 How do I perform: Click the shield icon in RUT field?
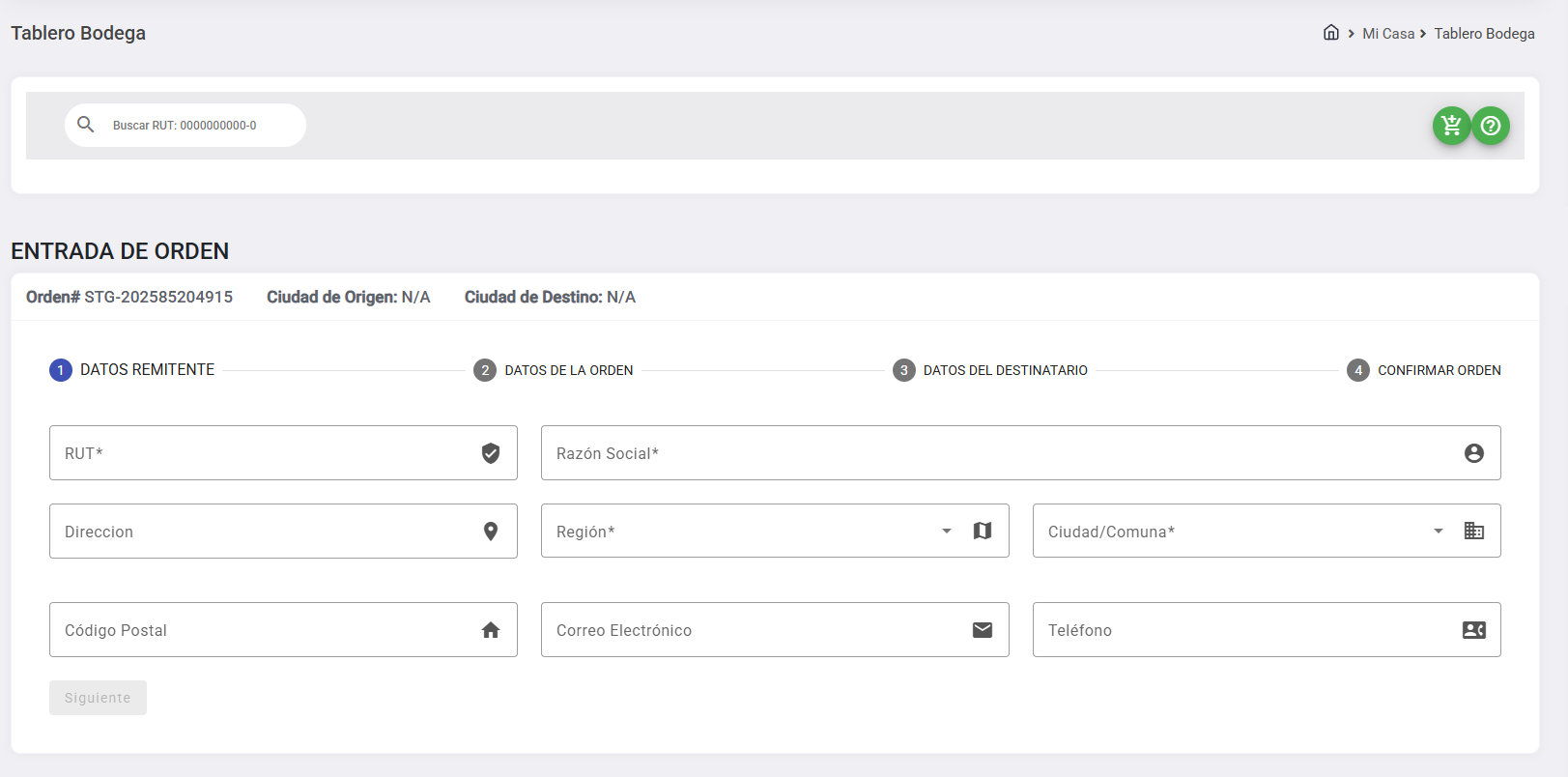click(x=491, y=453)
